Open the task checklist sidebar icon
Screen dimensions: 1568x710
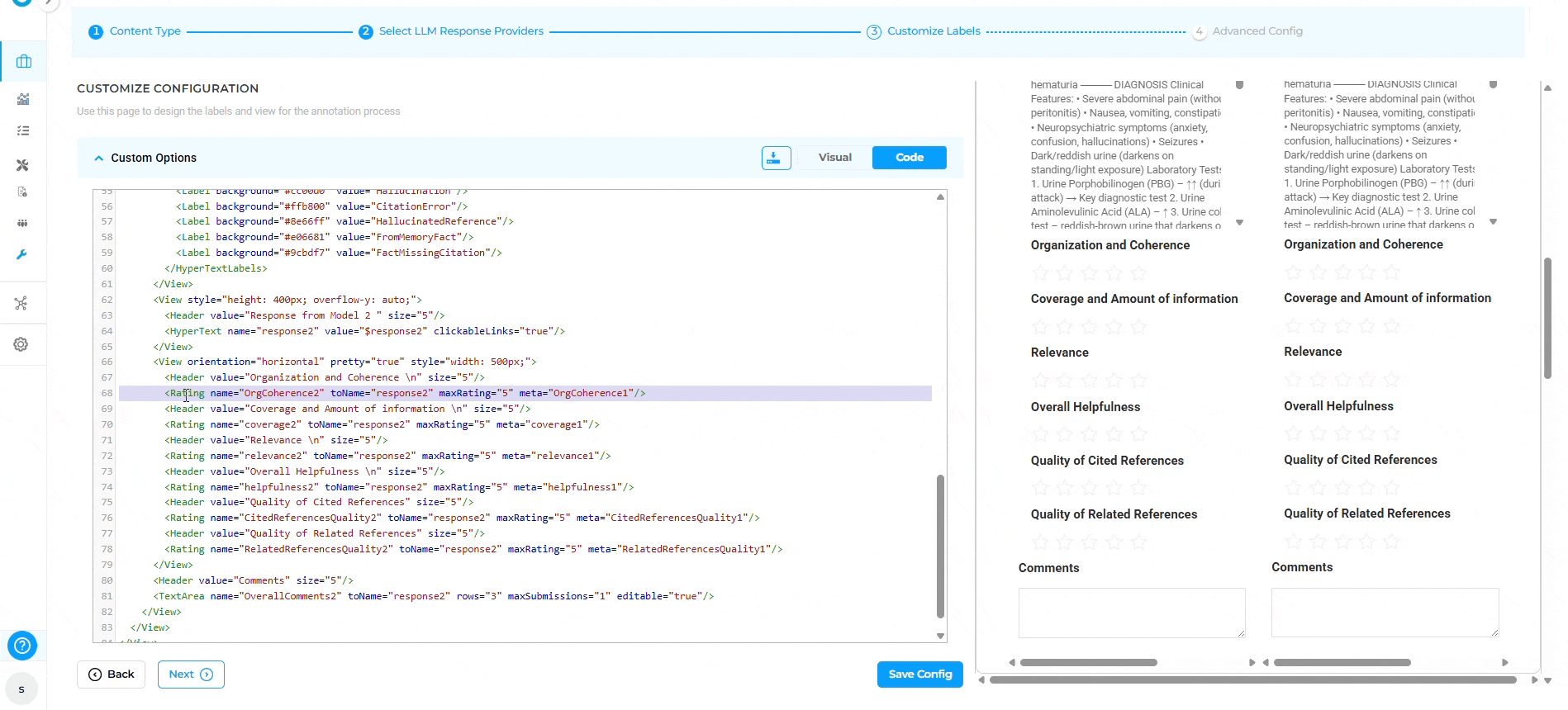coord(23,131)
